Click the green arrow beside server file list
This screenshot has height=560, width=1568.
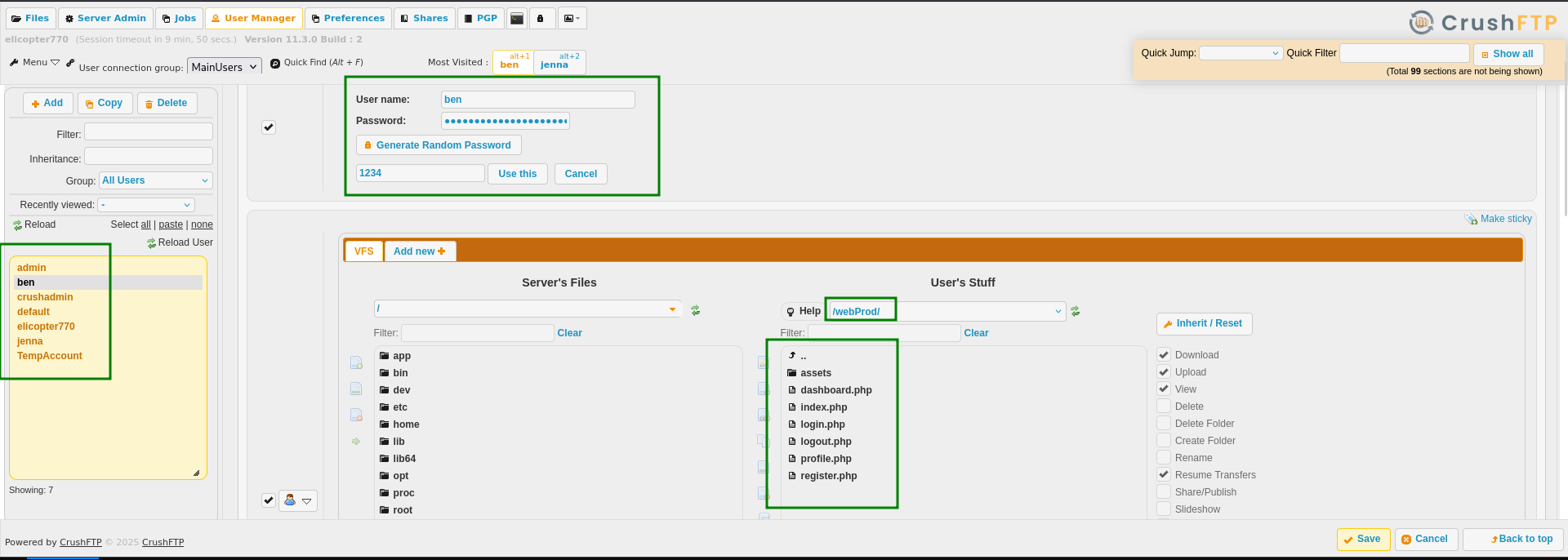coord(356,442)
